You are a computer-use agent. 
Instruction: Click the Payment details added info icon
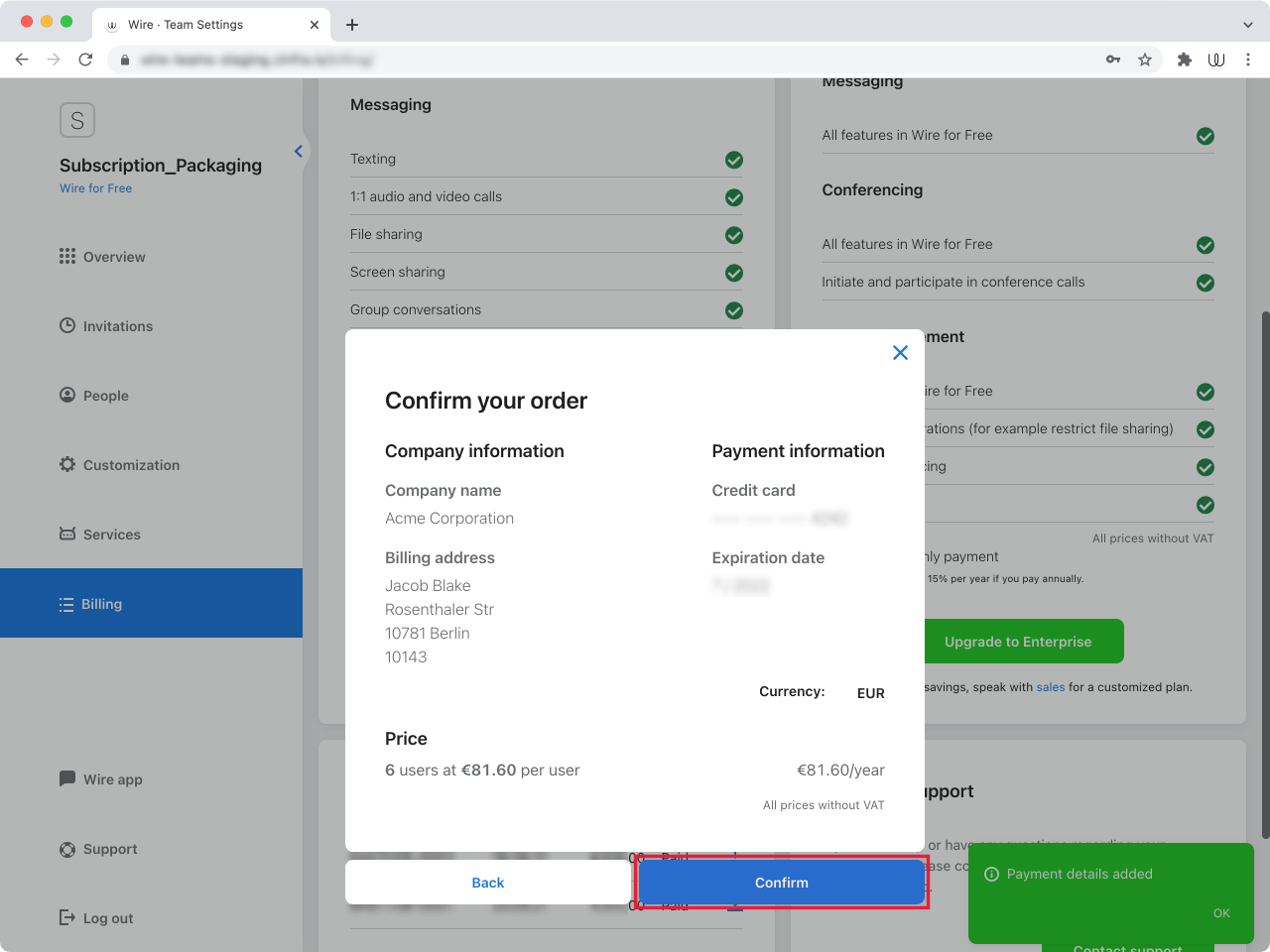991,874
